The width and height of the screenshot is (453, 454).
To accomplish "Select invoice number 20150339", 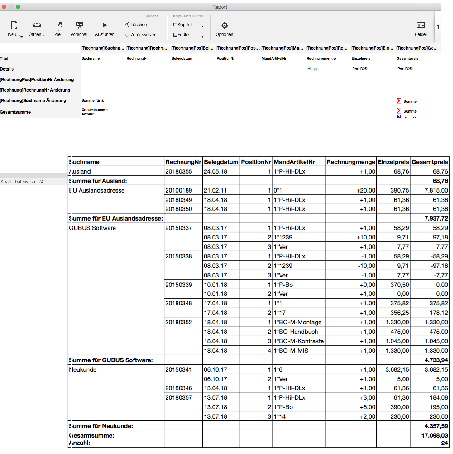I will (x=179, y=285).
